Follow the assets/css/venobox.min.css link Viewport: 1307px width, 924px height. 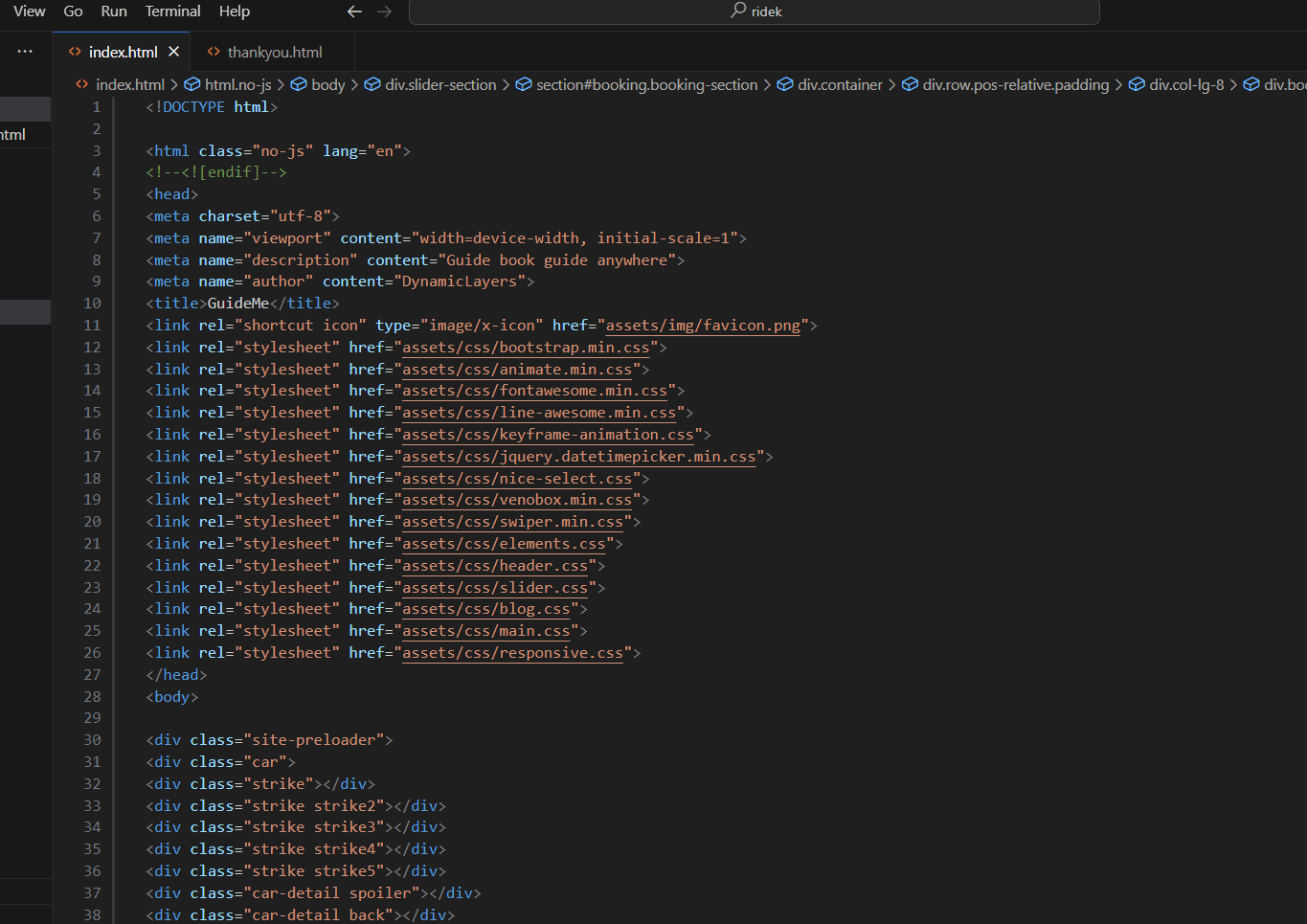(517, 500)
